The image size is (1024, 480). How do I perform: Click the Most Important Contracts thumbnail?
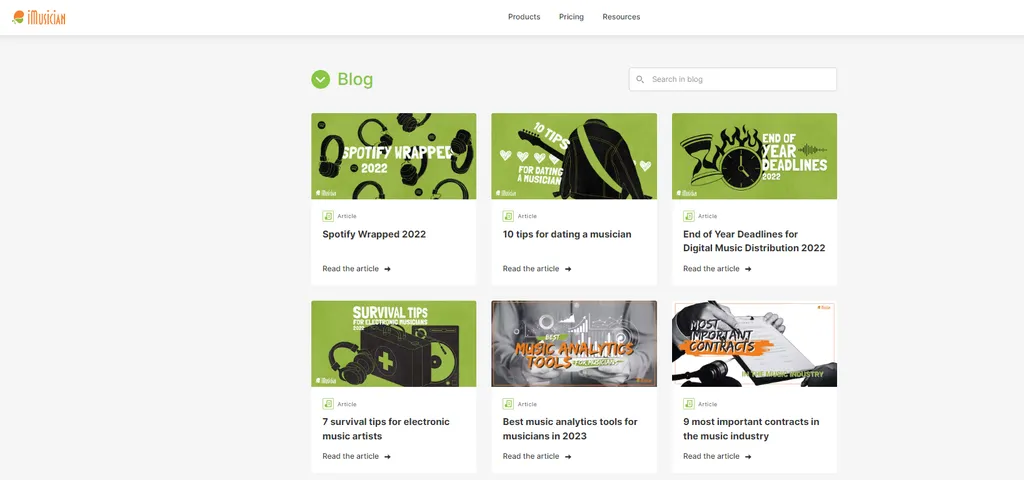coord(754,343)
